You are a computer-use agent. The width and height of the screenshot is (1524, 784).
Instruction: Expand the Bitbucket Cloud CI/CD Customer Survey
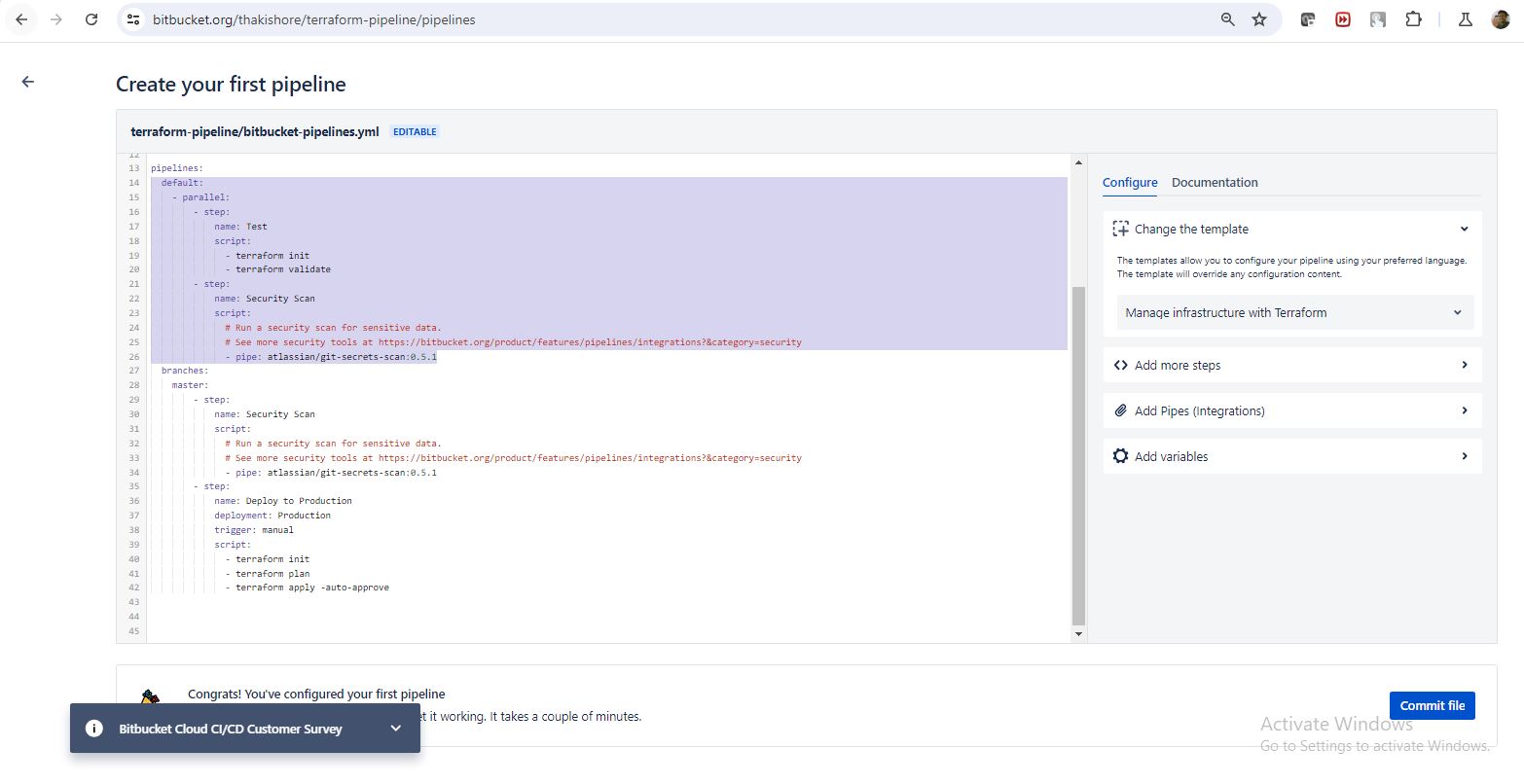pyautogui.click(x=395, y=729)
